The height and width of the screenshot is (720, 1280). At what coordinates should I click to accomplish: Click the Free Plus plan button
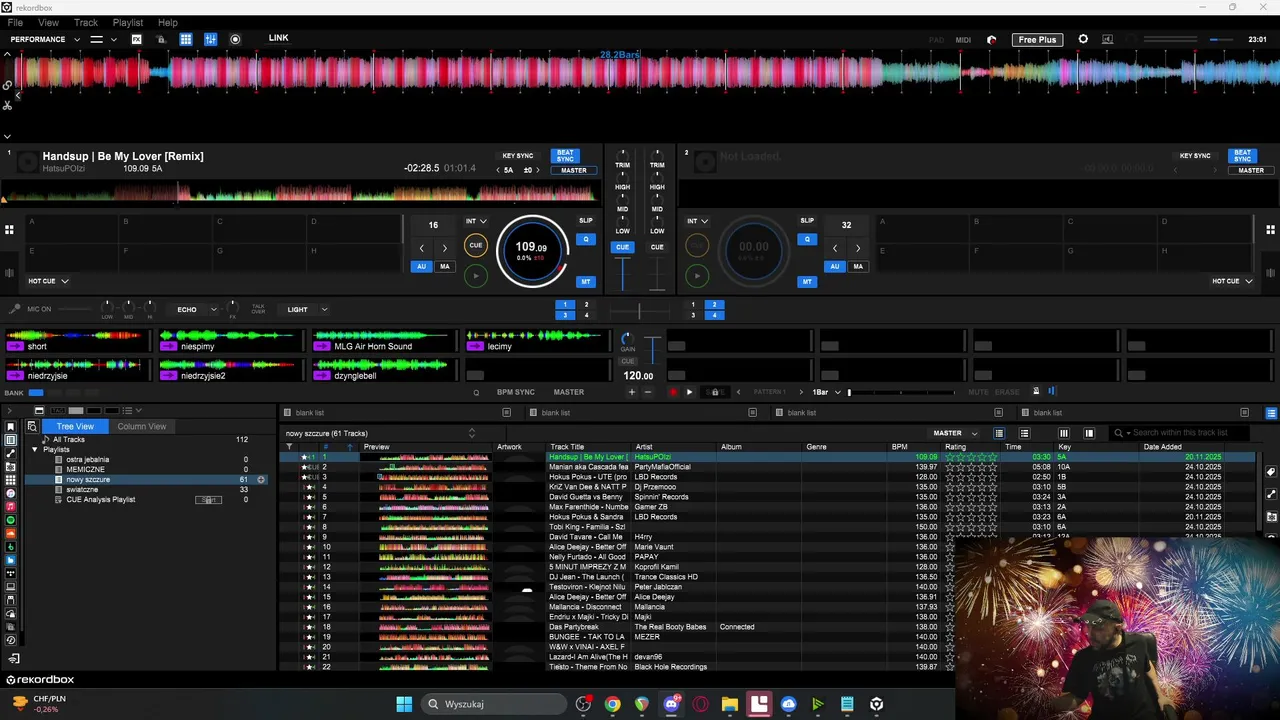point(1037,39)
